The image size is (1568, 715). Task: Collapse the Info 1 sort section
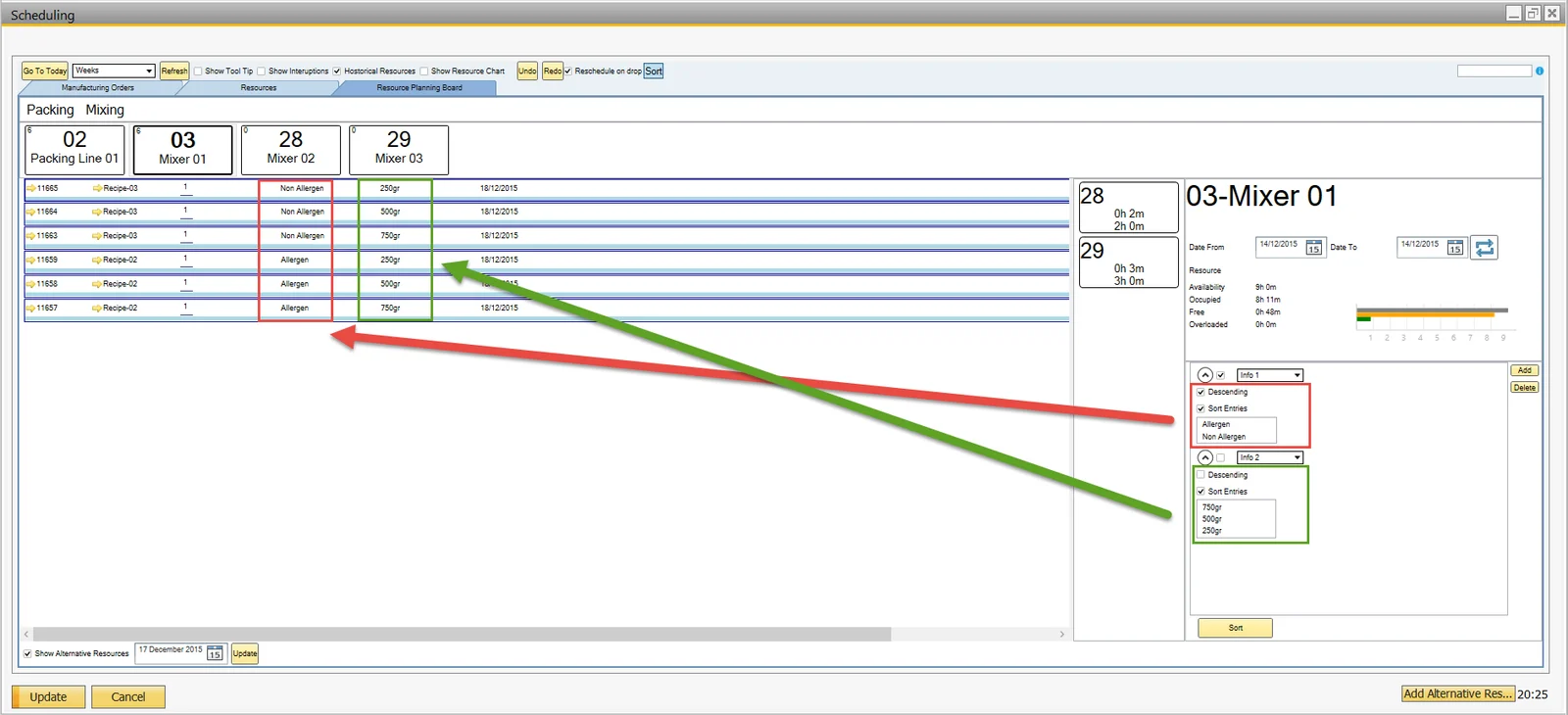(x=1205, y=375)
